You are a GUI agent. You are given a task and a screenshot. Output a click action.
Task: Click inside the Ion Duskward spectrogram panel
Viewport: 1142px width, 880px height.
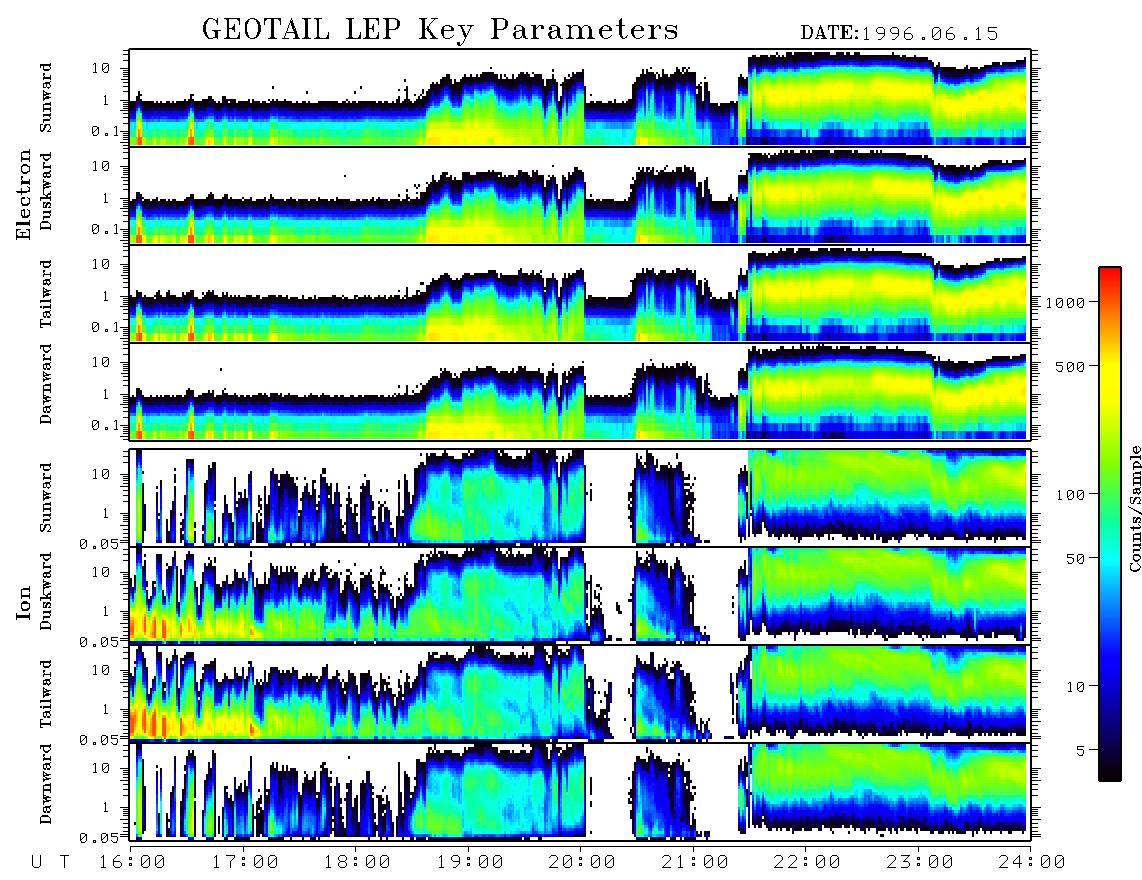tap(579, 595)
